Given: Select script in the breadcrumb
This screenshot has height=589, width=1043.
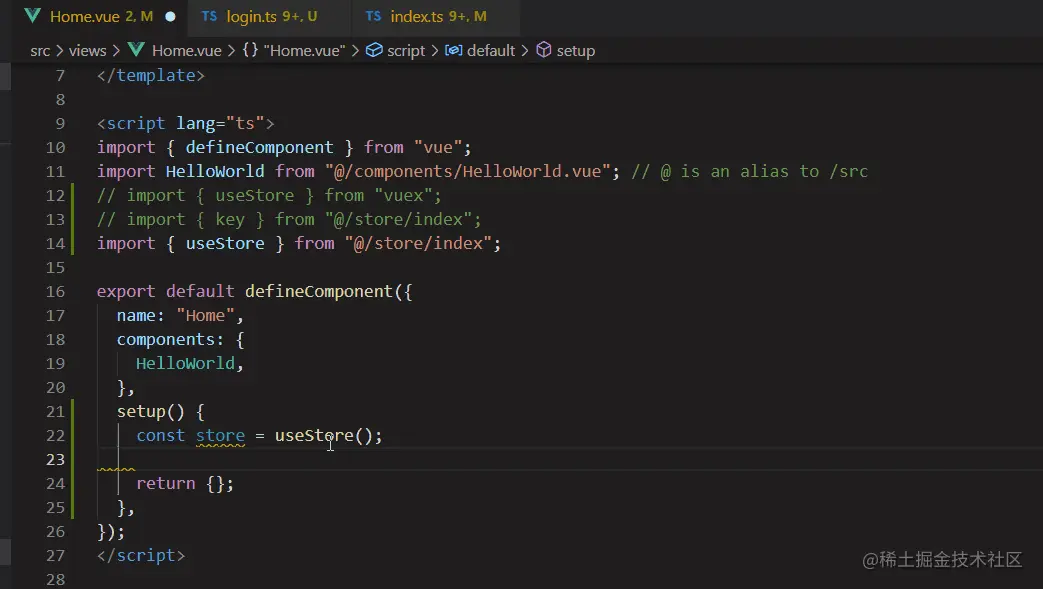Looking at the screenshot, I should [406, 51].
